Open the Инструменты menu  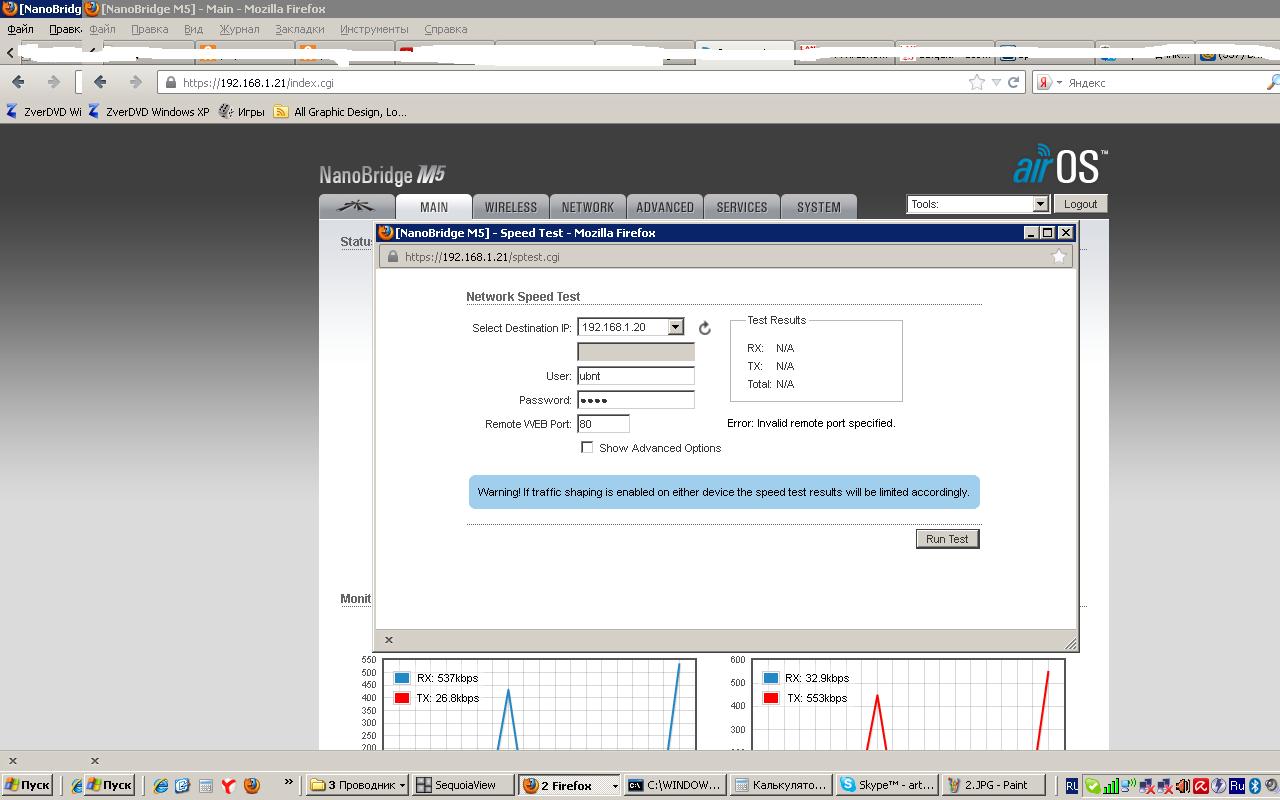tap(374, 29)
